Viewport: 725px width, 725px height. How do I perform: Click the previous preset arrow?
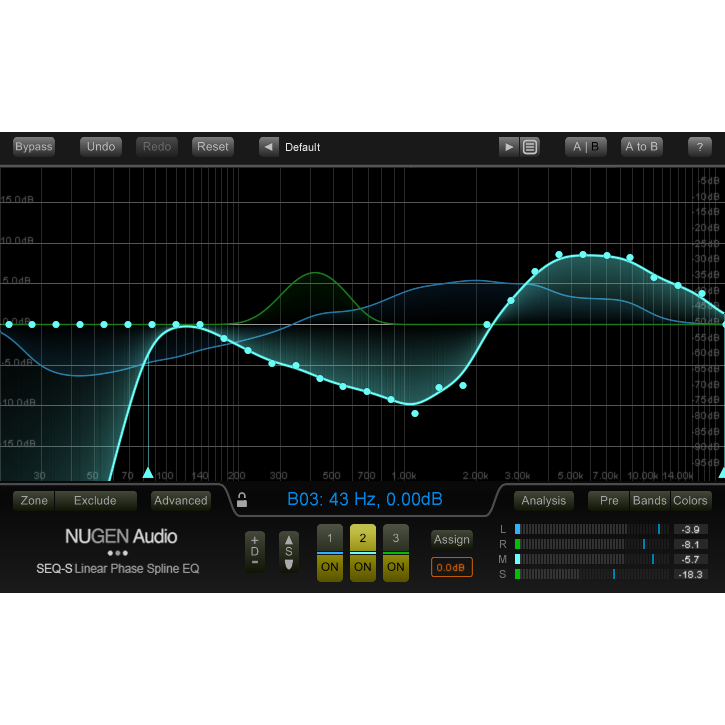pyautogui.click(x=268, y=147)
